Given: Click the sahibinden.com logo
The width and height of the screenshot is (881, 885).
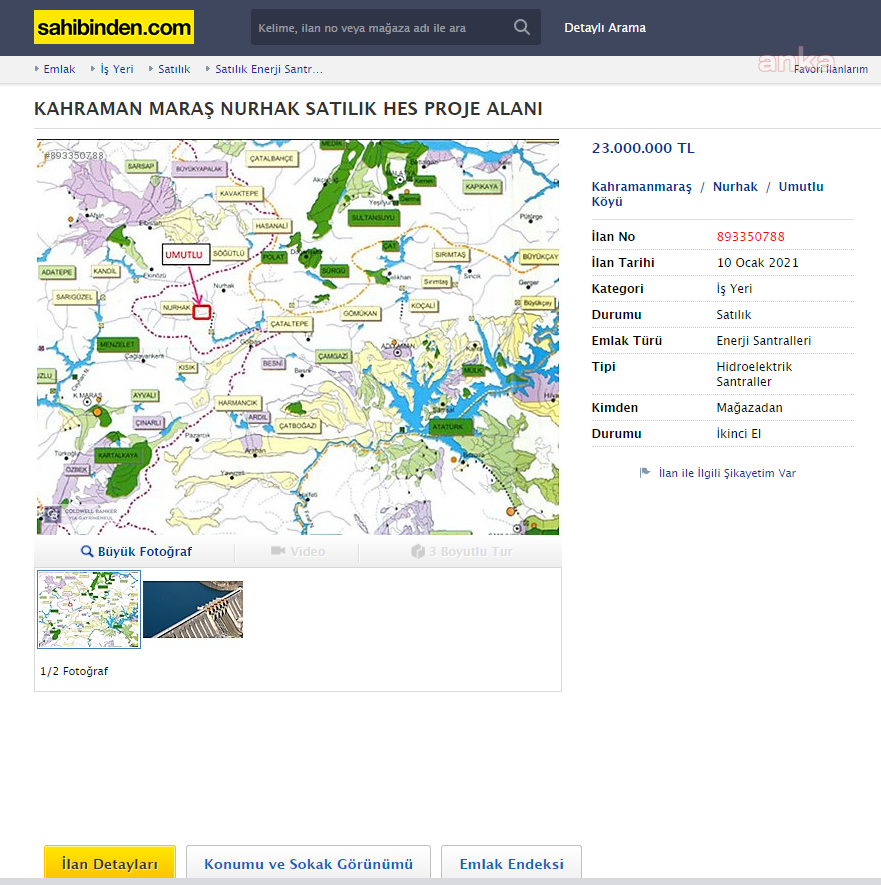Looking at the screenshot, I should coord(113,28).
